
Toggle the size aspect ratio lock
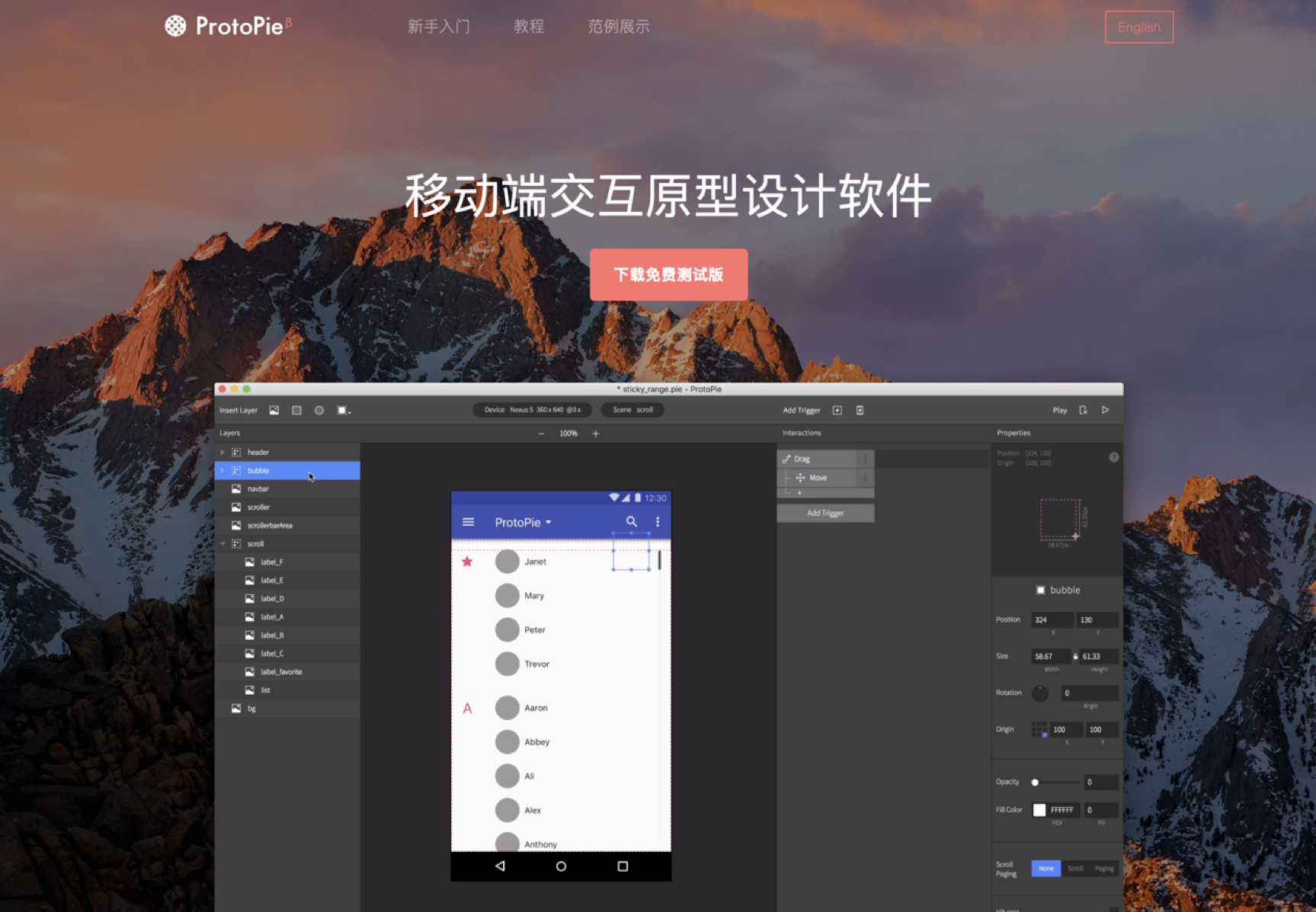[1076, 657]
